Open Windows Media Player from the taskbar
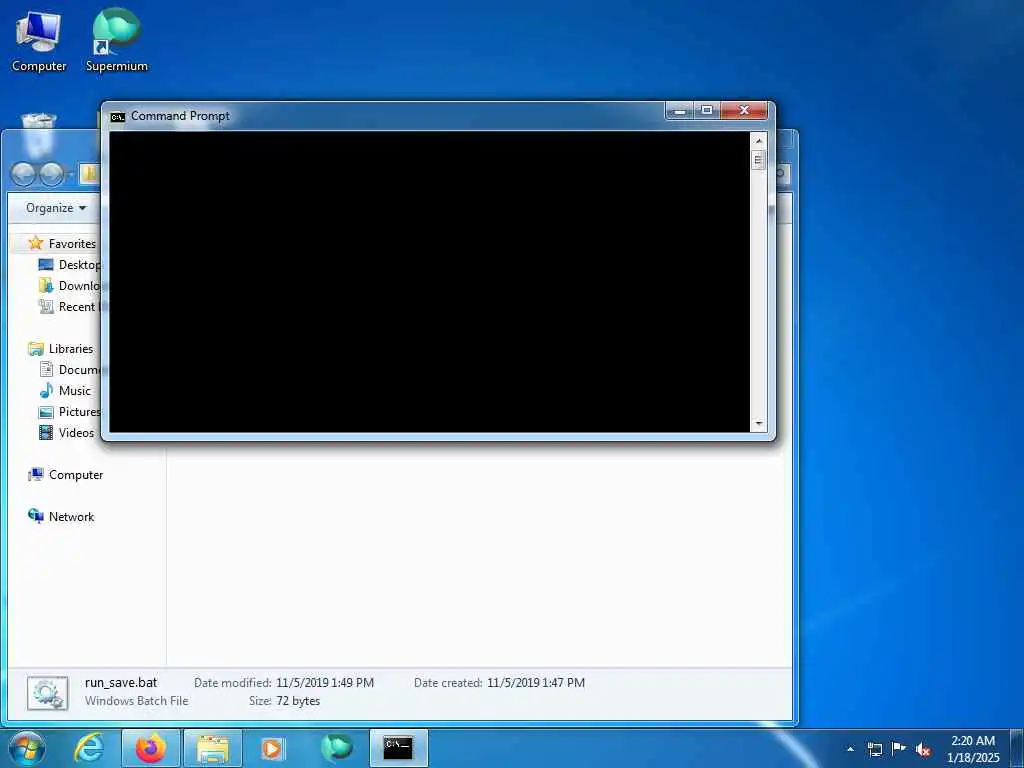 click(x=272, y=748)
